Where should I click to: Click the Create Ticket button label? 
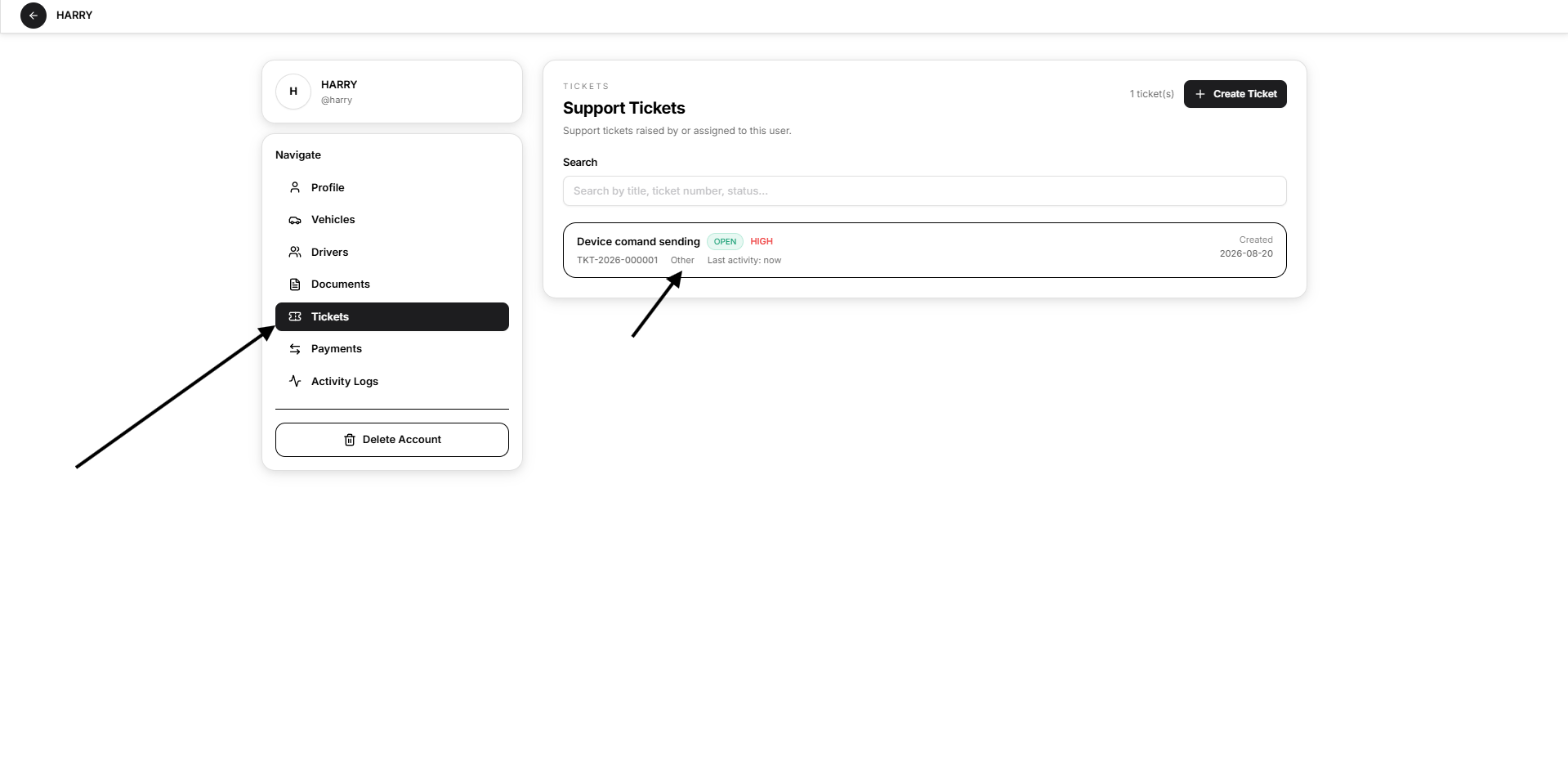(1244, 94)
